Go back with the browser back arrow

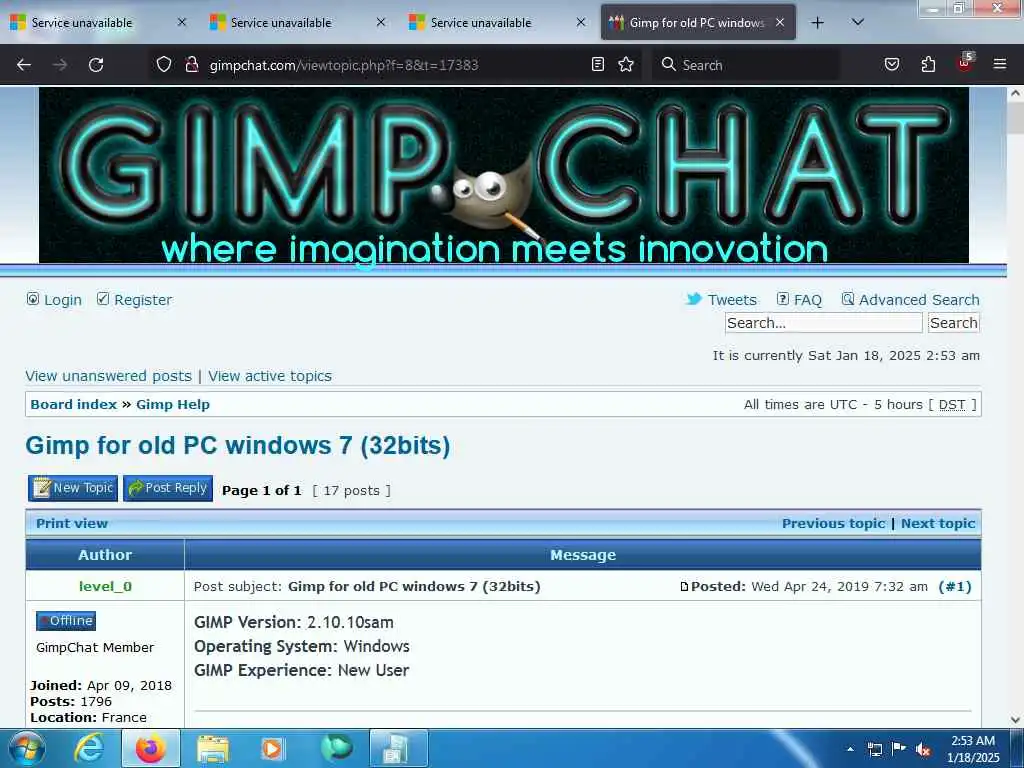(x=24, y=65)
